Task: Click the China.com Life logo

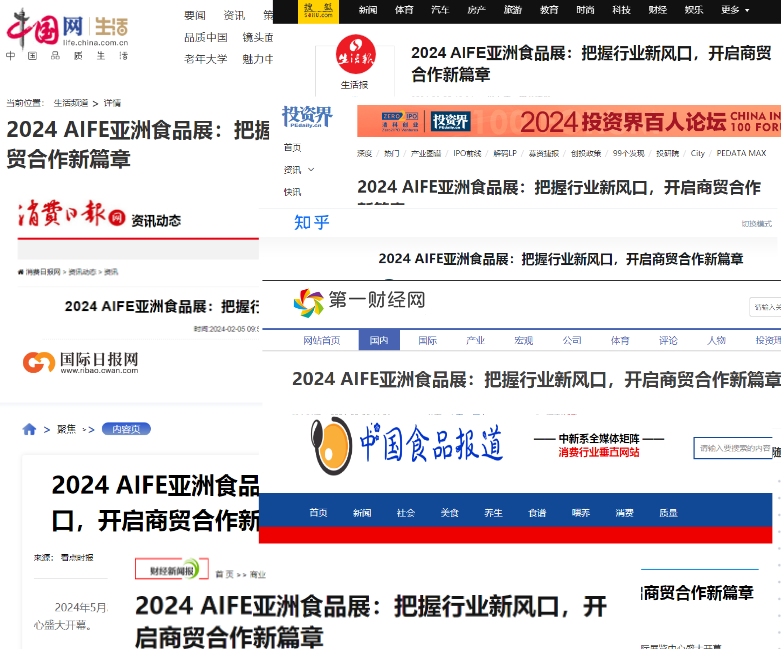Action: click(67, 30)
